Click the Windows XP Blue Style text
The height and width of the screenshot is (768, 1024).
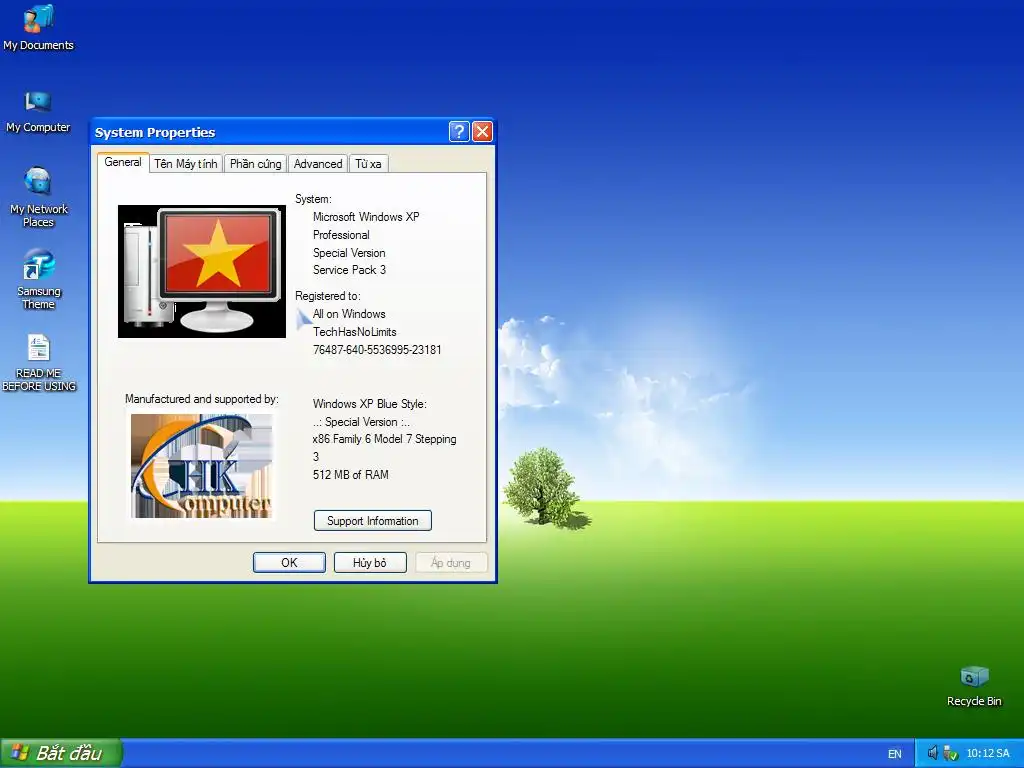[370, 404]
